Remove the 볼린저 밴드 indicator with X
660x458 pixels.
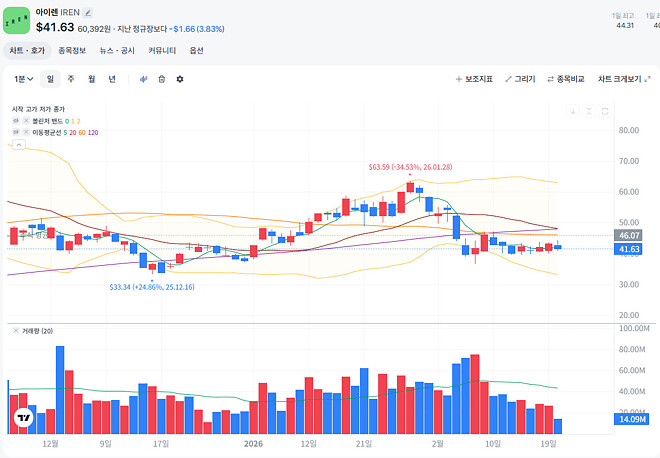click(x=26, y=121)
